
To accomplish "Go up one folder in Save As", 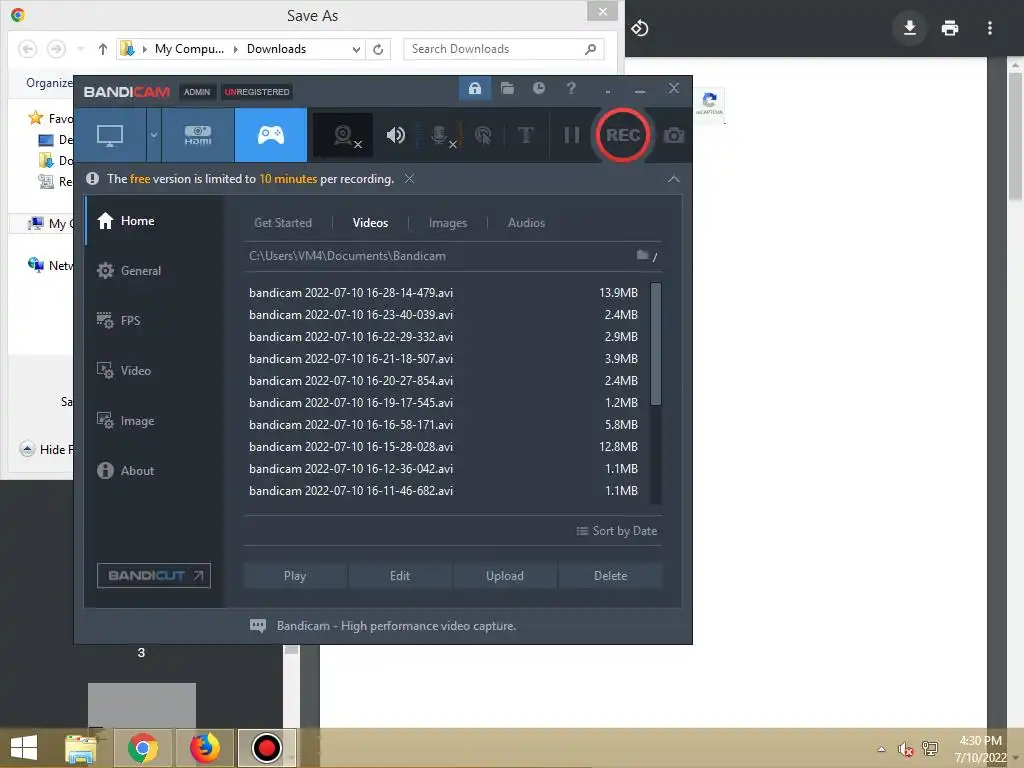I will 103,49.
